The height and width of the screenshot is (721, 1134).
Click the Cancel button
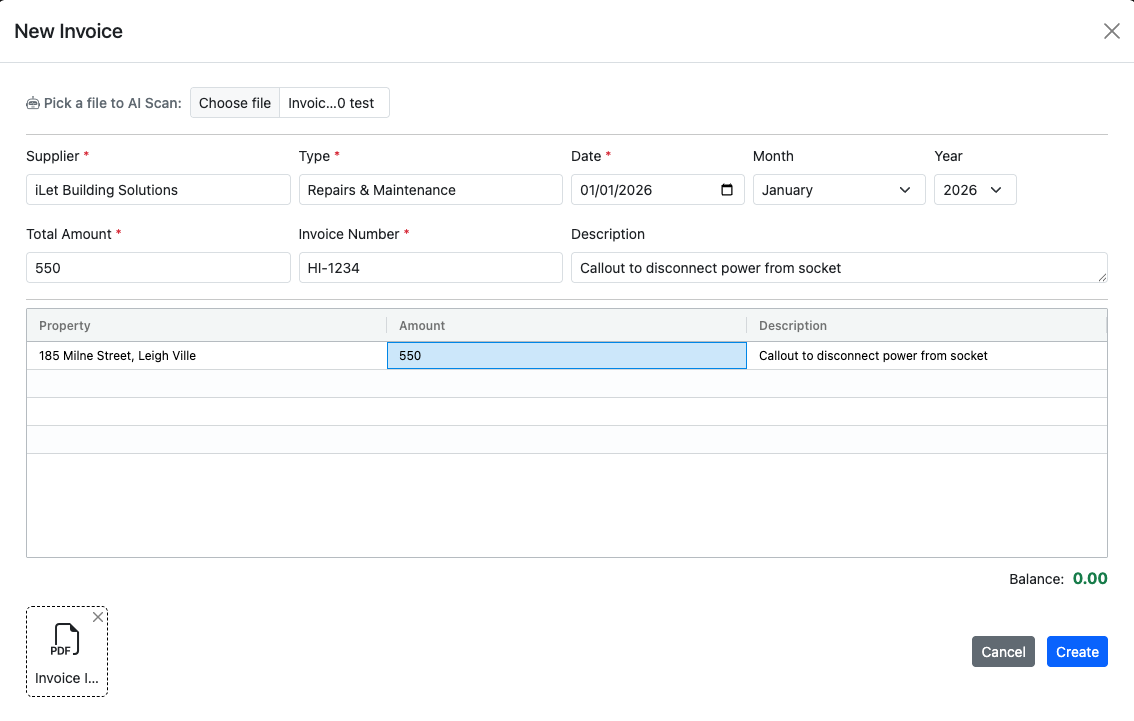(1003, 651)
